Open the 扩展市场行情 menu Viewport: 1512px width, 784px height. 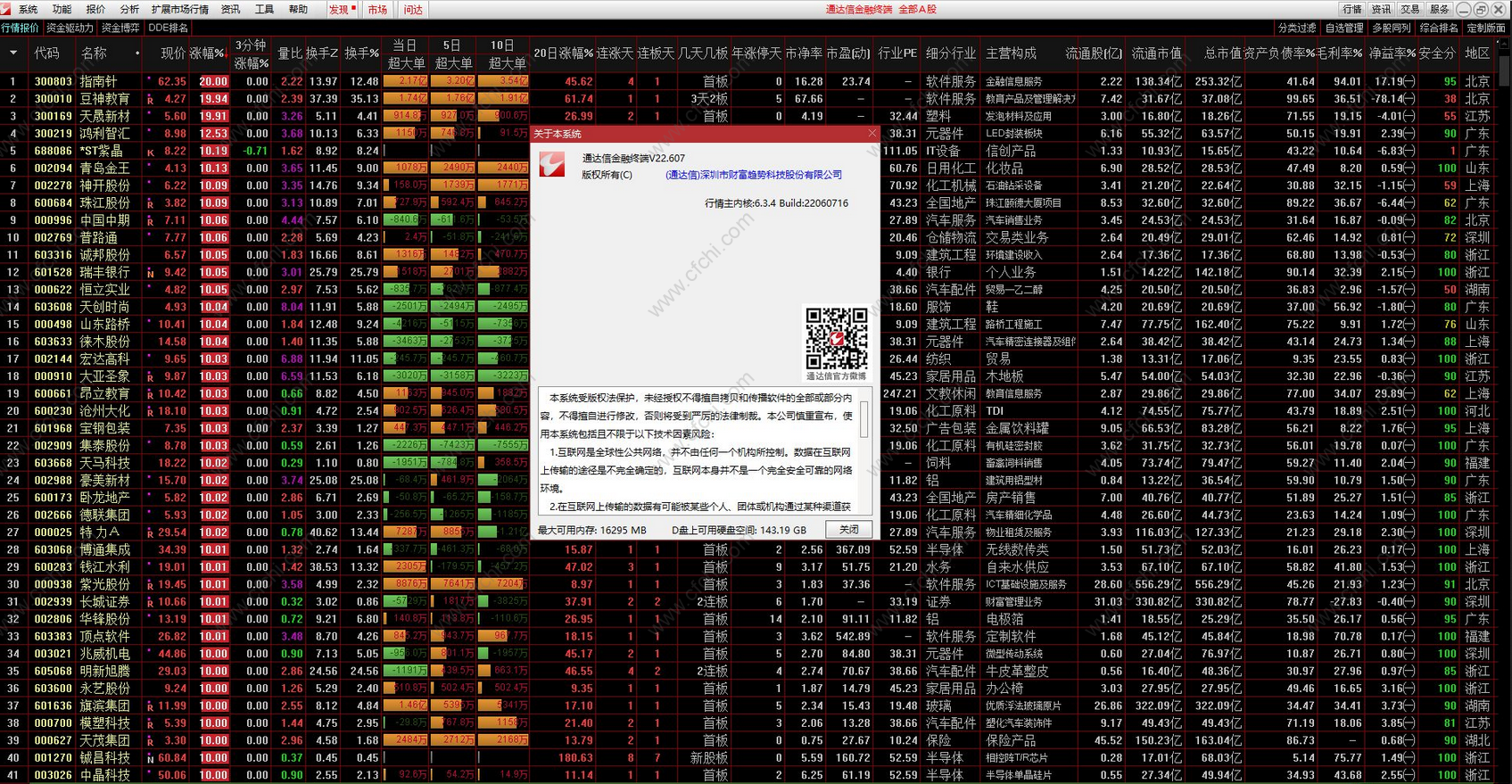click(180, 9)
